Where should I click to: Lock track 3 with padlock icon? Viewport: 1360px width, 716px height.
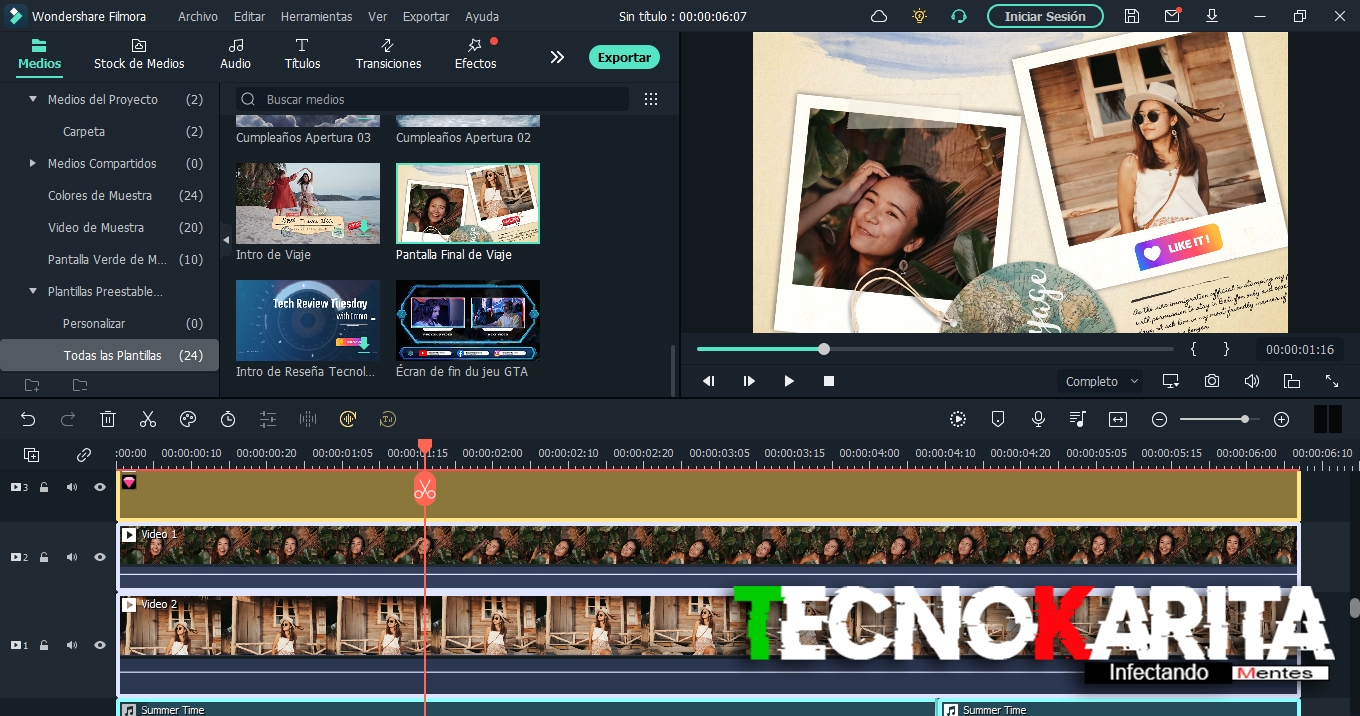click(x=44, y=487)
